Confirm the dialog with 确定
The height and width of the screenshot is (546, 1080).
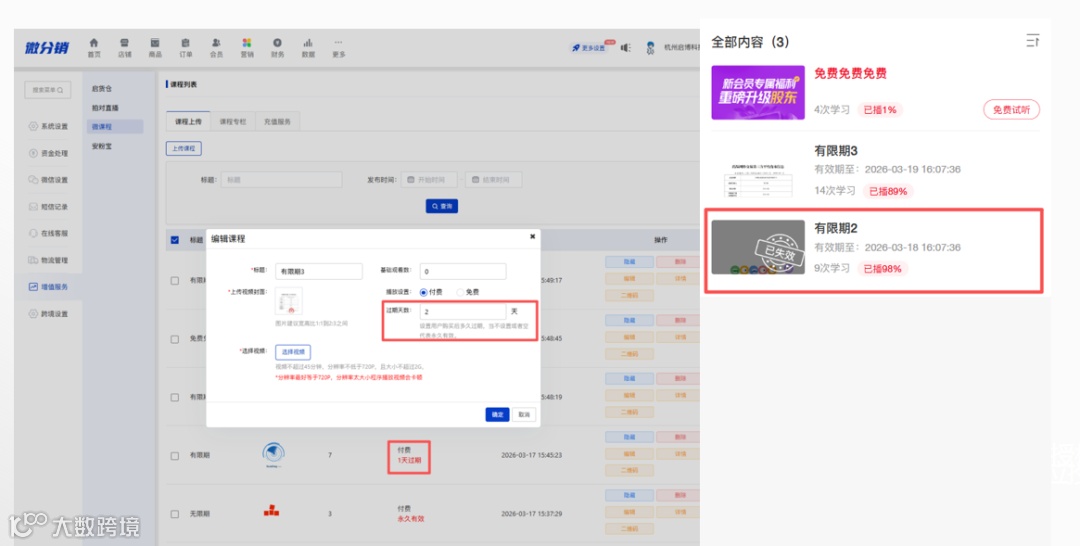click(497, 414)
